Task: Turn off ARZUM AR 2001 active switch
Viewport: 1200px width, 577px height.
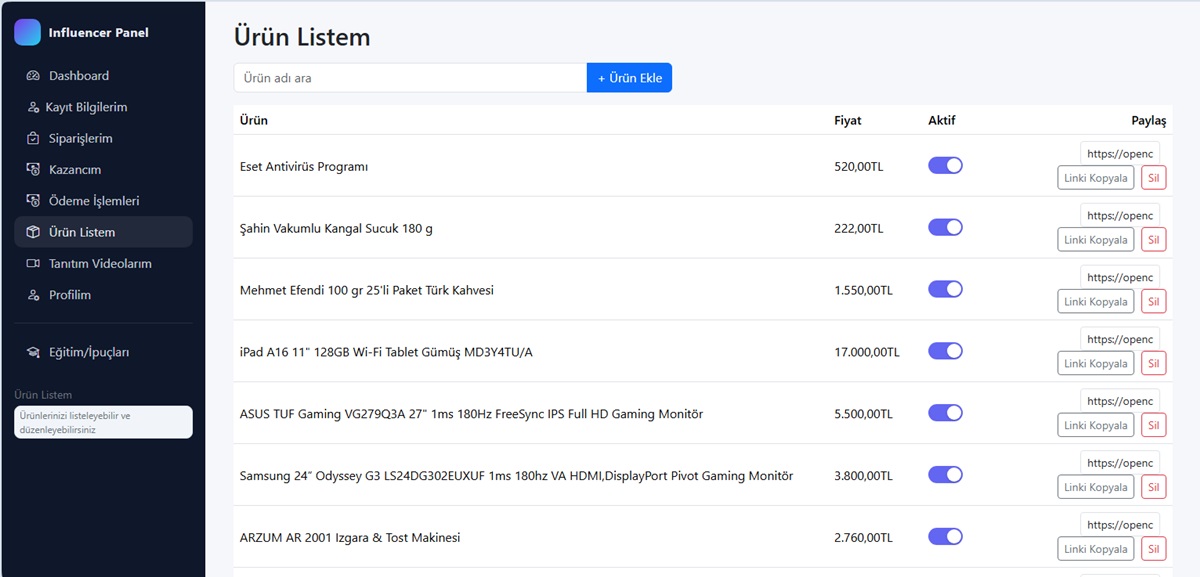Action: pos(945,537)
